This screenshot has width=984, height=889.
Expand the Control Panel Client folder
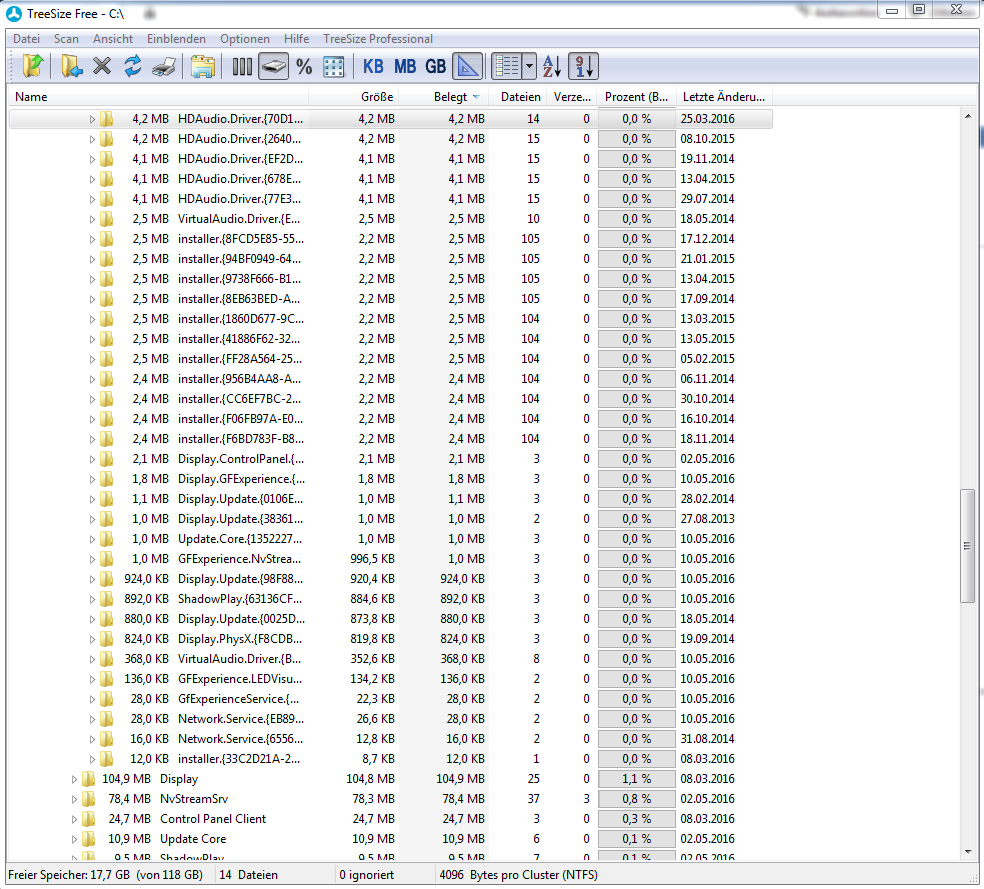pos(74,819)
